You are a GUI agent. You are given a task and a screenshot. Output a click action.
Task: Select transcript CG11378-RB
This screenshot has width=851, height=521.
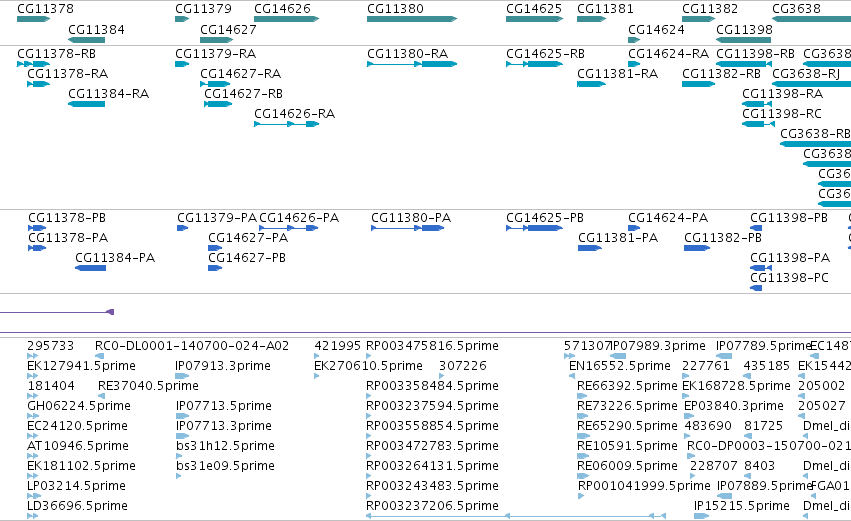pyautogui.click(x=56, y=54)
